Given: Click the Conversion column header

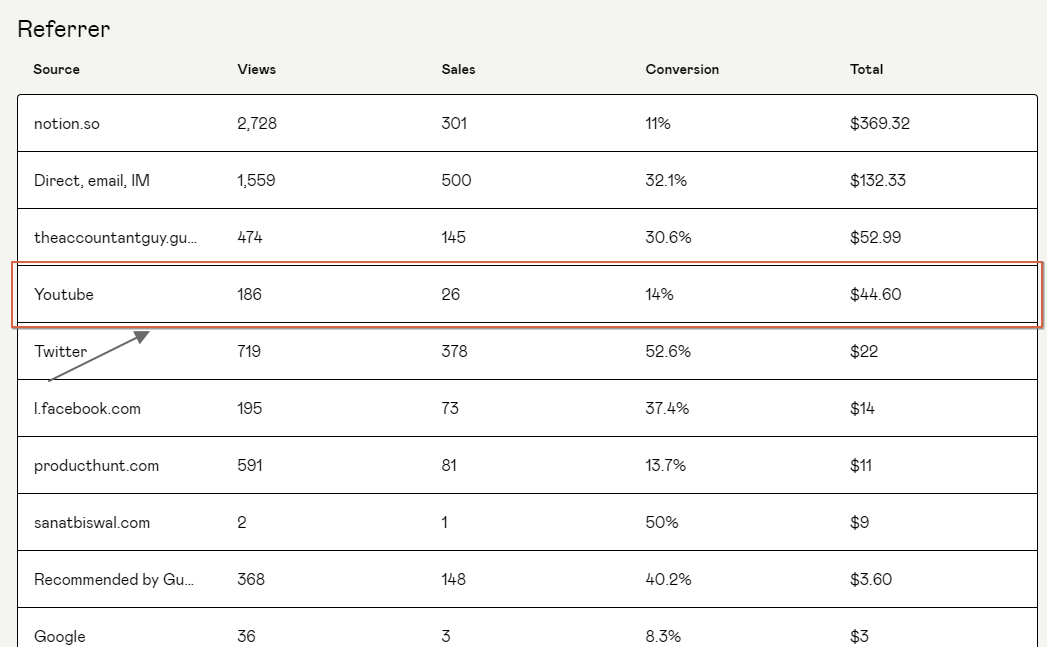Looking at the screenshot, I should click(682, 69).
